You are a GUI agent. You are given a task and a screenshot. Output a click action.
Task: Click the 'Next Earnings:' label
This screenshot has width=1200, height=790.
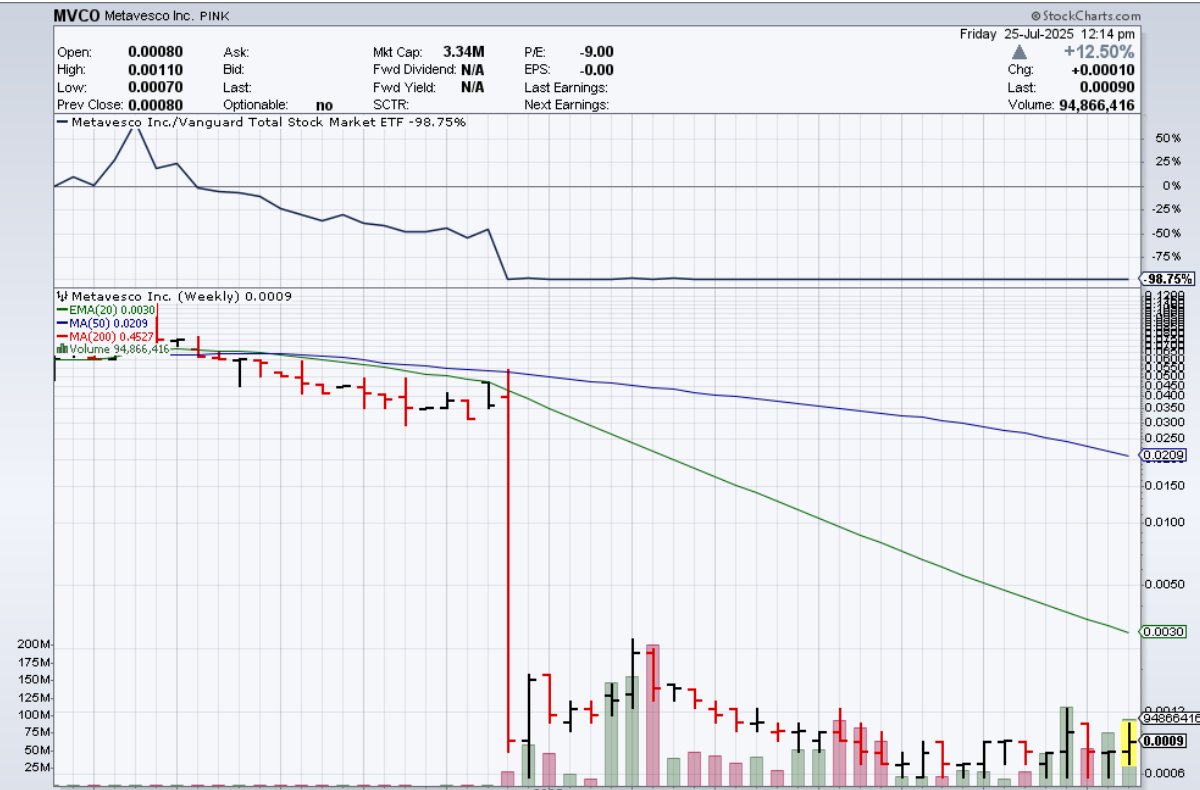pos(566,104)
